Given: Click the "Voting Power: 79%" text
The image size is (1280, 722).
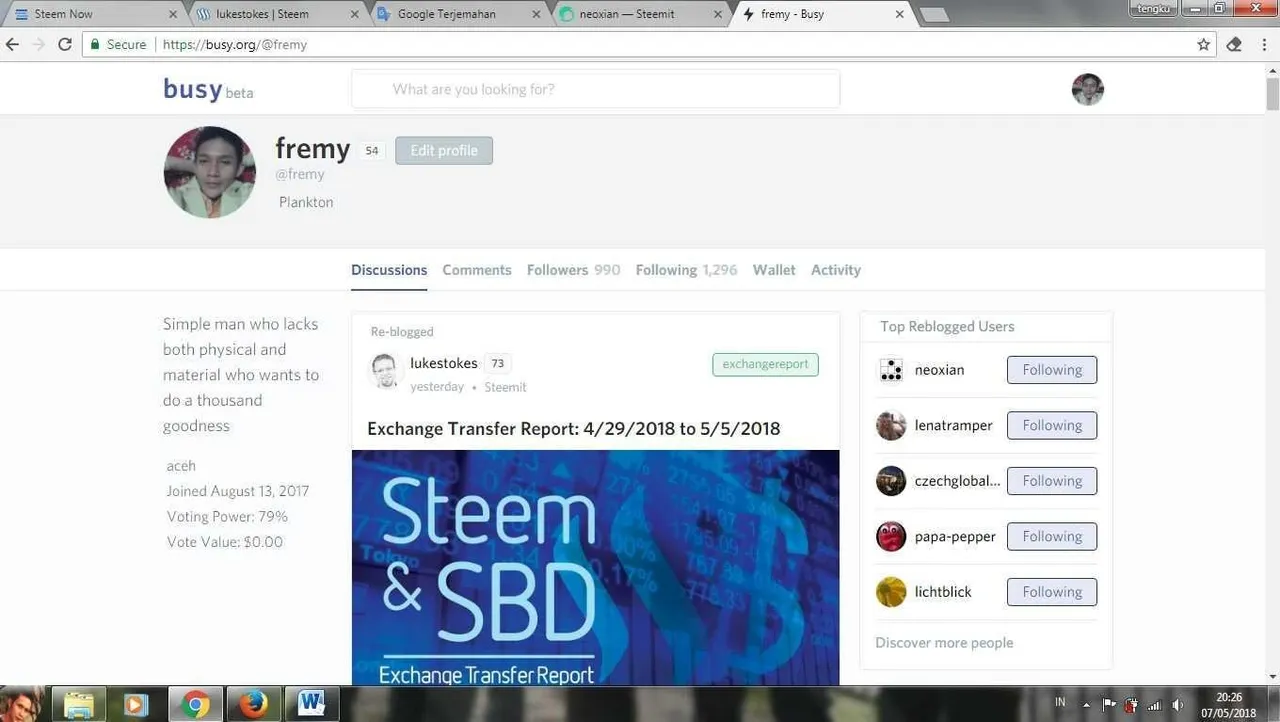Looking at the screenshot, I should (227, 517).
